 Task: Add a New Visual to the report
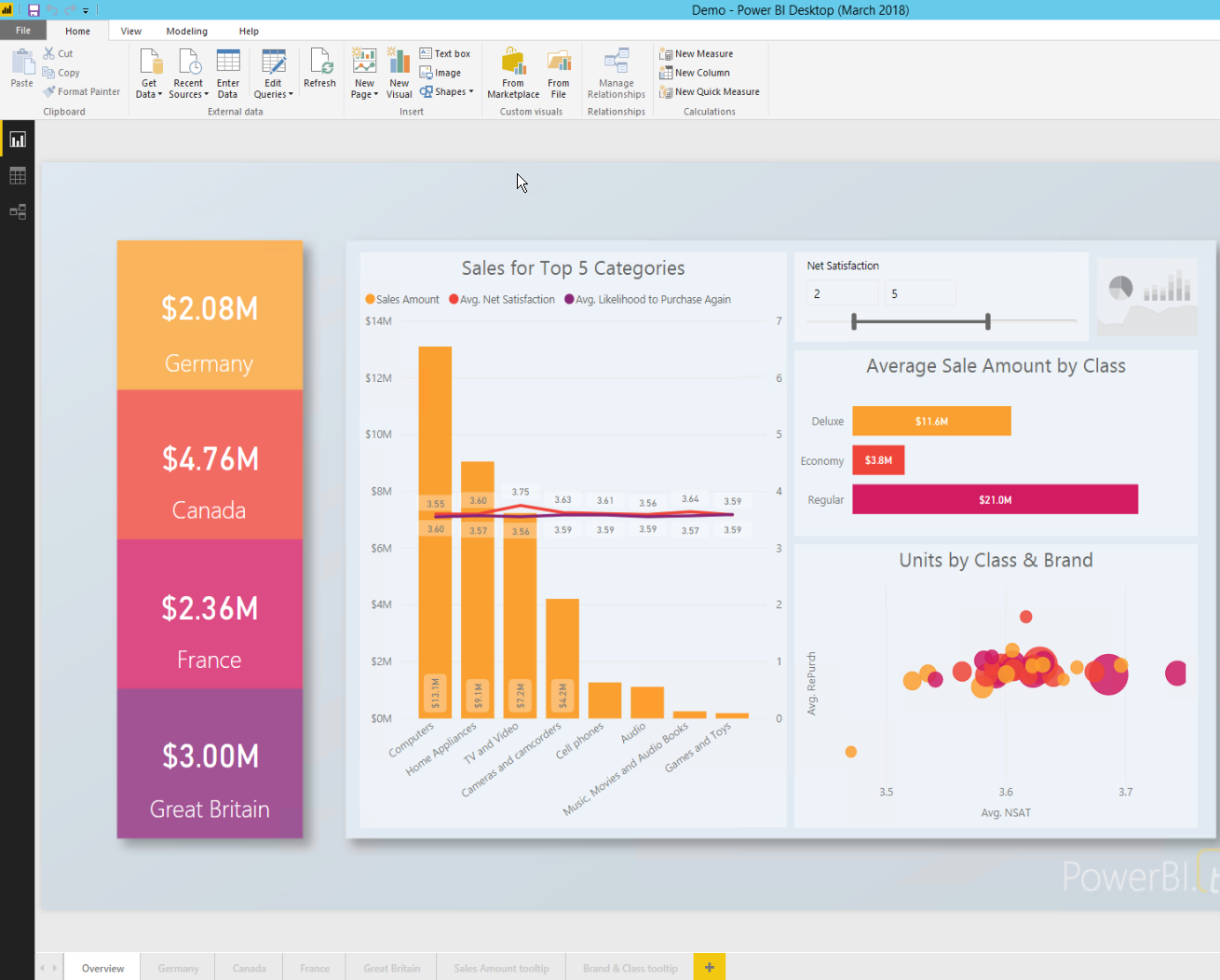click(399, 72)
